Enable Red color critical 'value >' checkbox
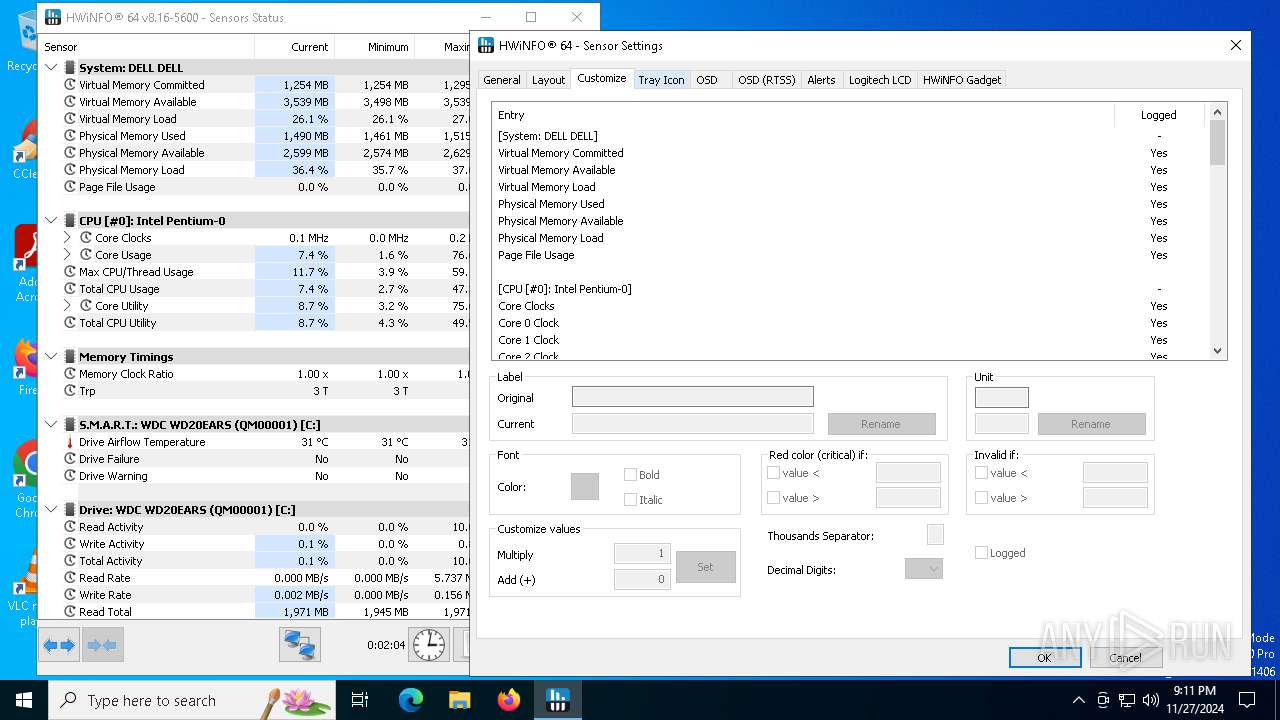Viewport: 1280px width, 720px height. click(773, 497)
